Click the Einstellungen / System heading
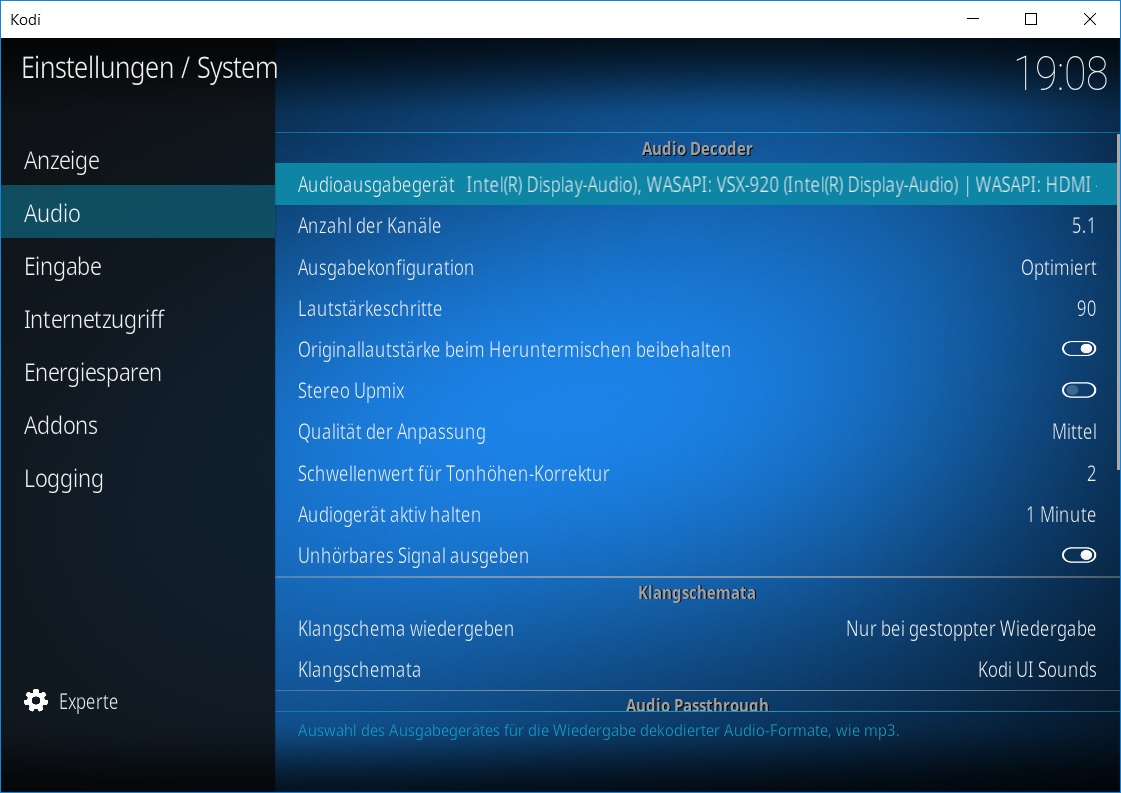Viewport: 1121px width, 793px height. point(149,68)
